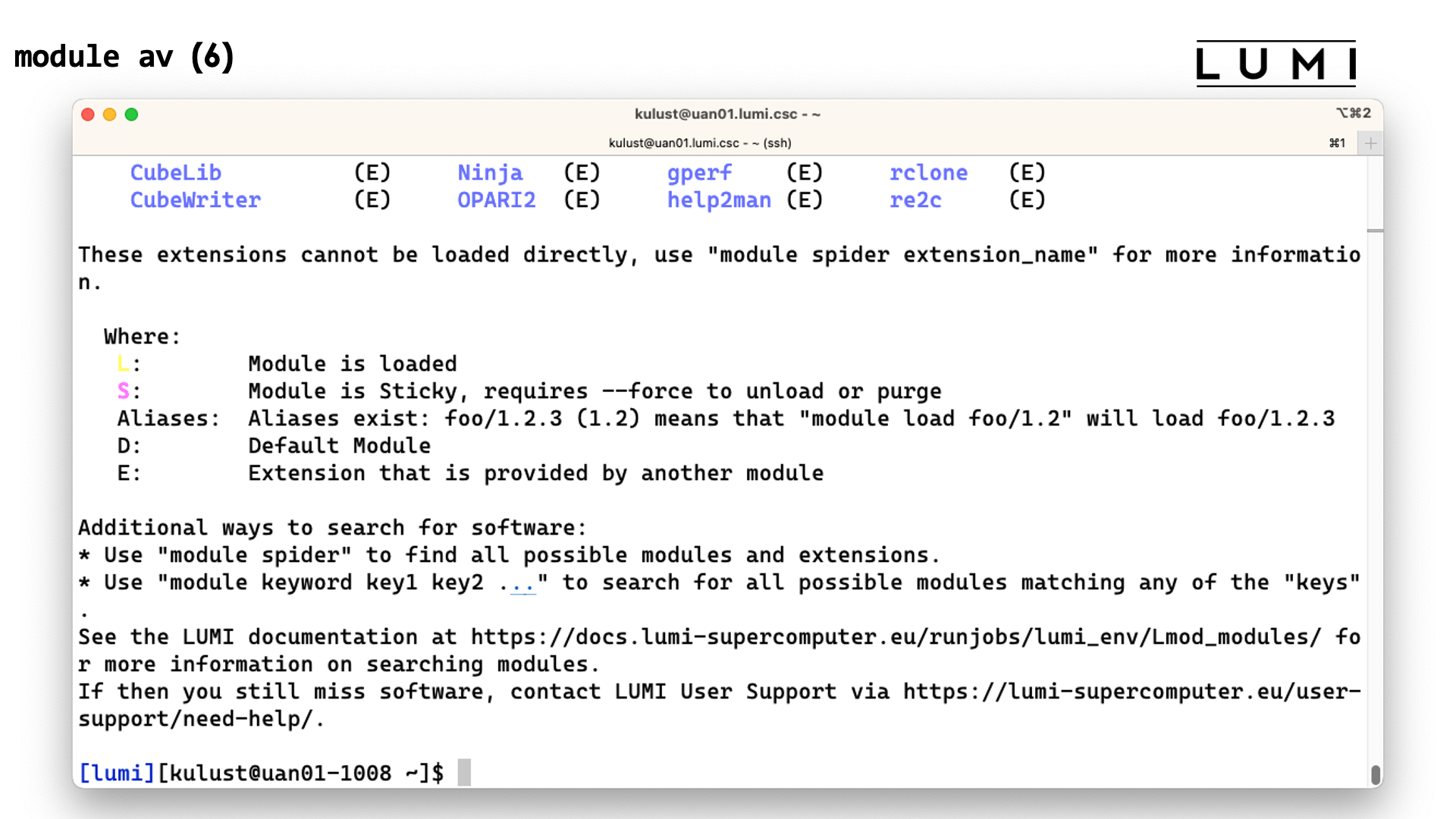1456x819 pixels.
Task: Click the yellow L: legend key
Action: coord(129,364)
